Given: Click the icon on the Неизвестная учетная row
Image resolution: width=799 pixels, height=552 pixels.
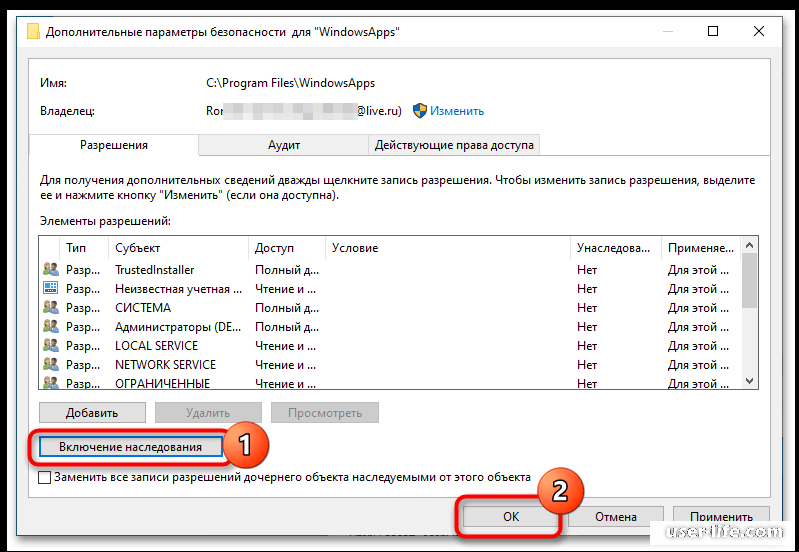Looking at the screenshot, I should point(50,288).
